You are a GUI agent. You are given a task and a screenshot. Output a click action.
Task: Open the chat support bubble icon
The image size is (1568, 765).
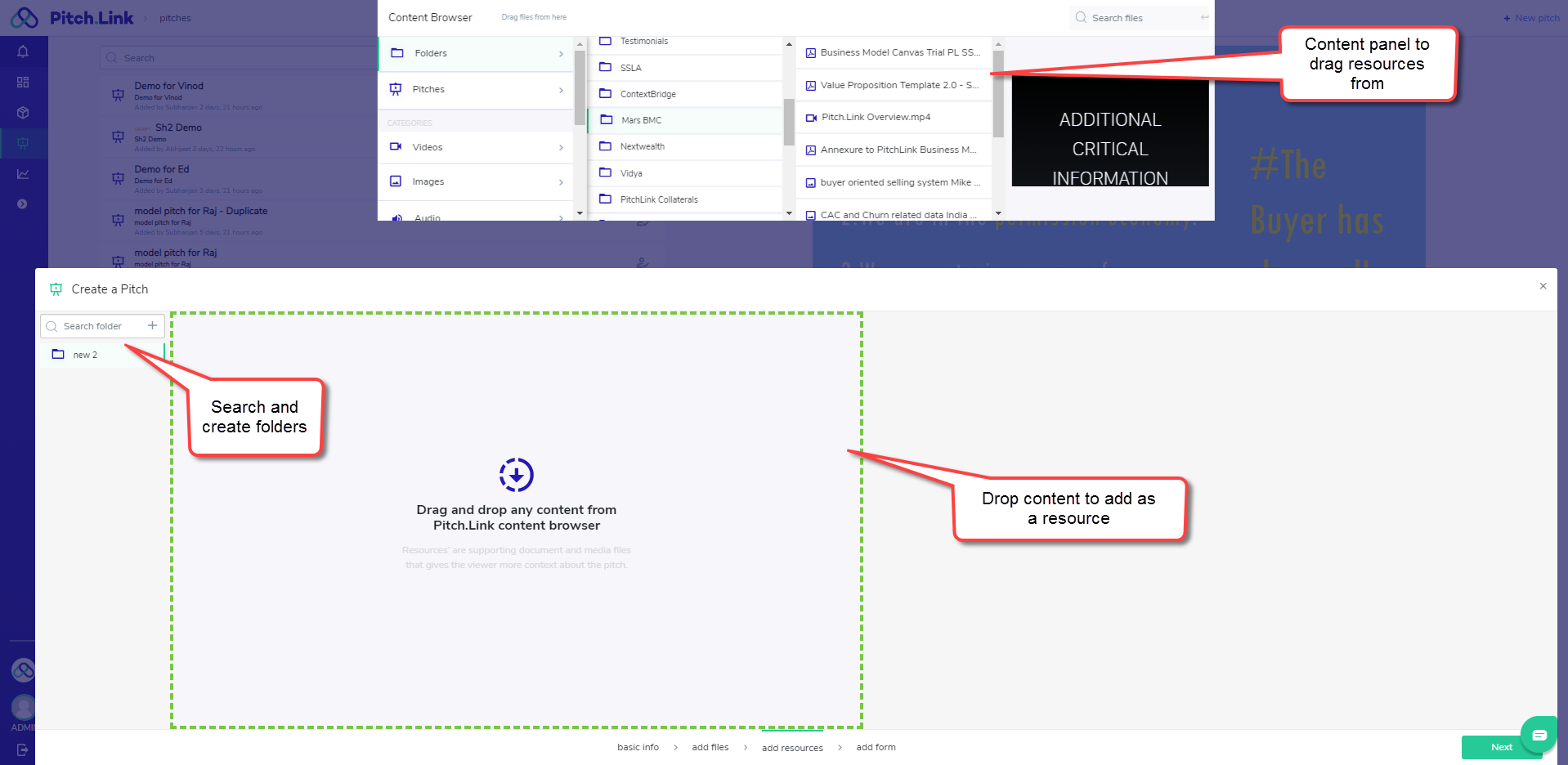[x=1539, y=735]
